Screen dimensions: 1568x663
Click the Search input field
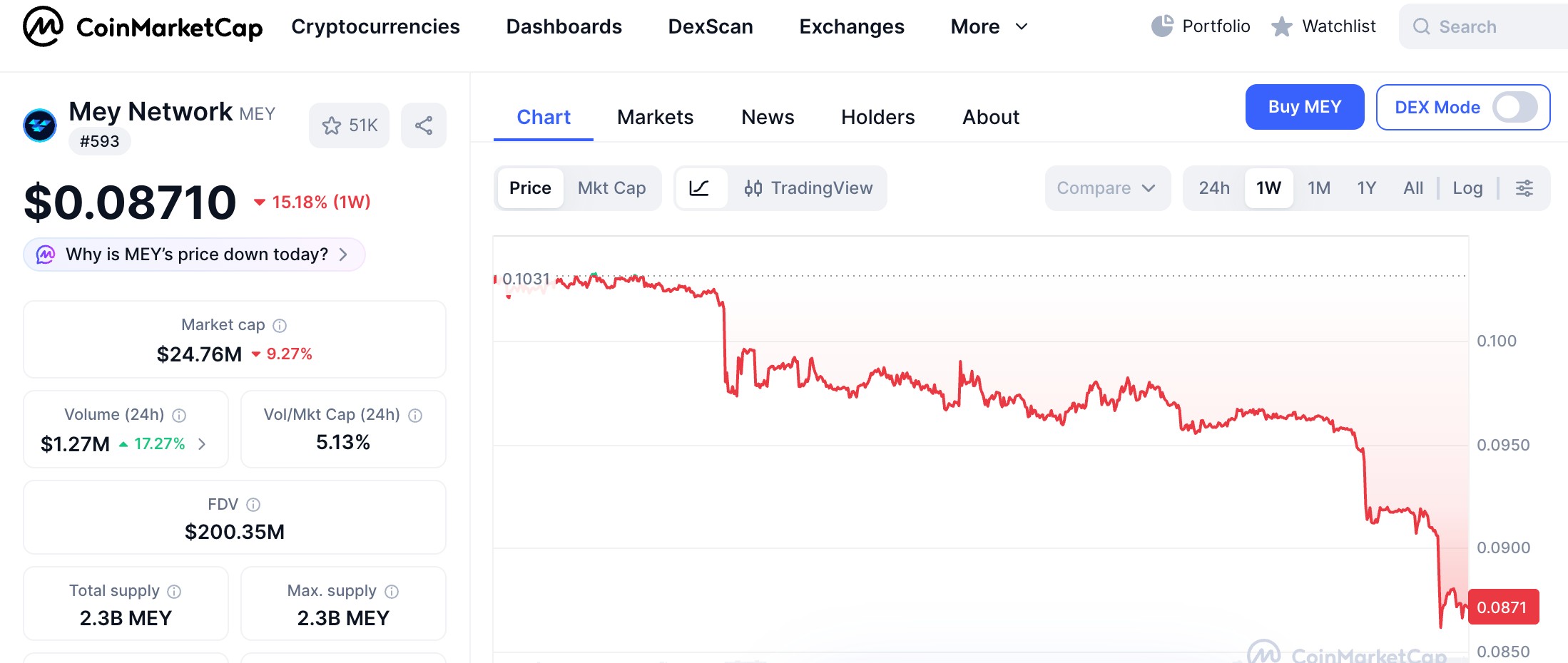tap(1491, 27)
